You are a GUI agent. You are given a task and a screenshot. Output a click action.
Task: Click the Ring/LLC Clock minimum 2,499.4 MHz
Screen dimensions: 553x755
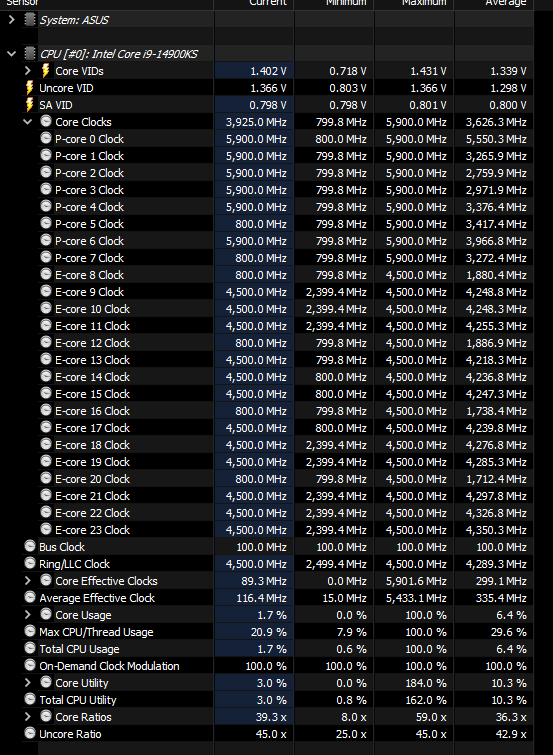(336, 564)
